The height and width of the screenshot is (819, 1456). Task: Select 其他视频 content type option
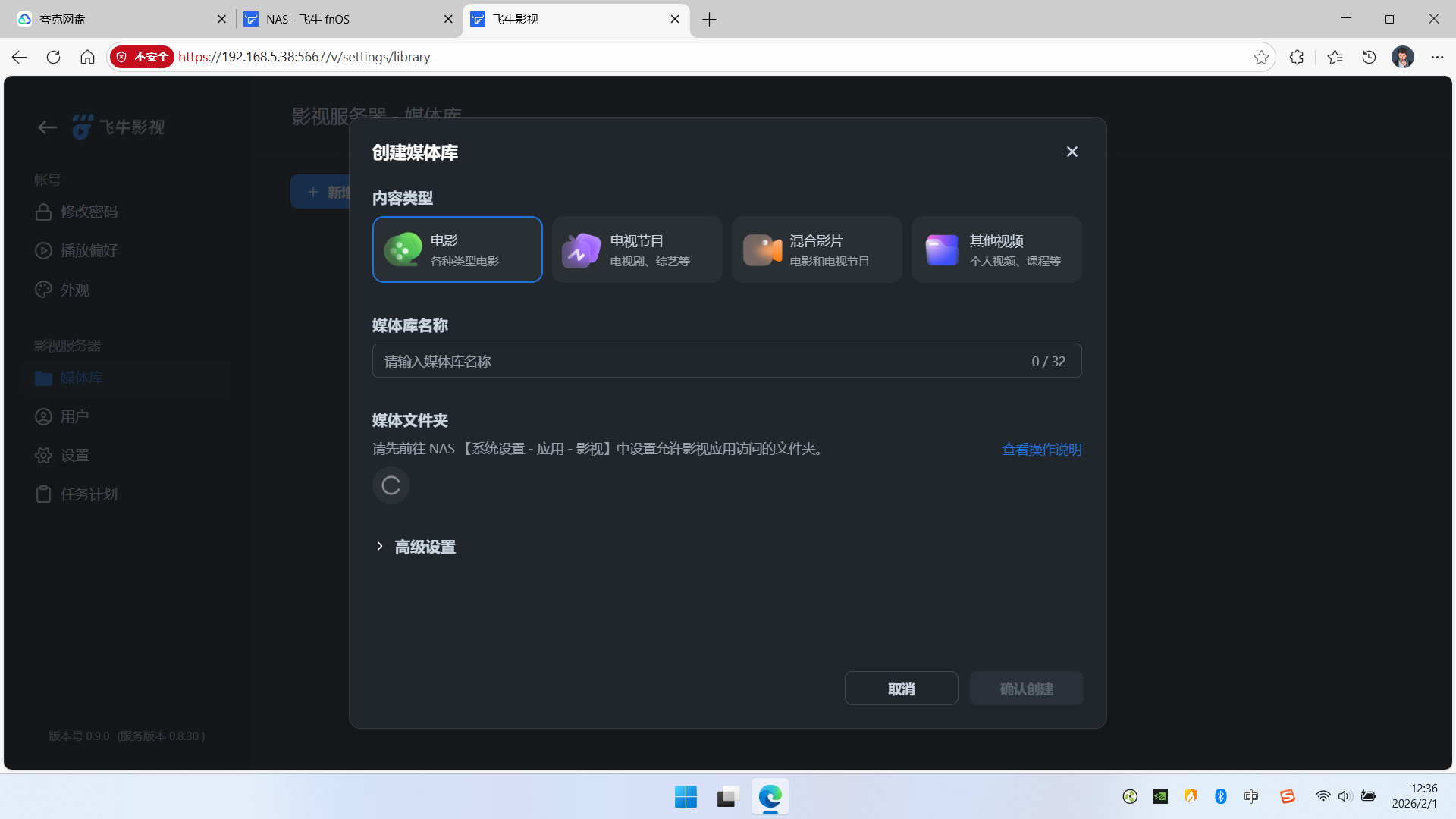[996, 249]
